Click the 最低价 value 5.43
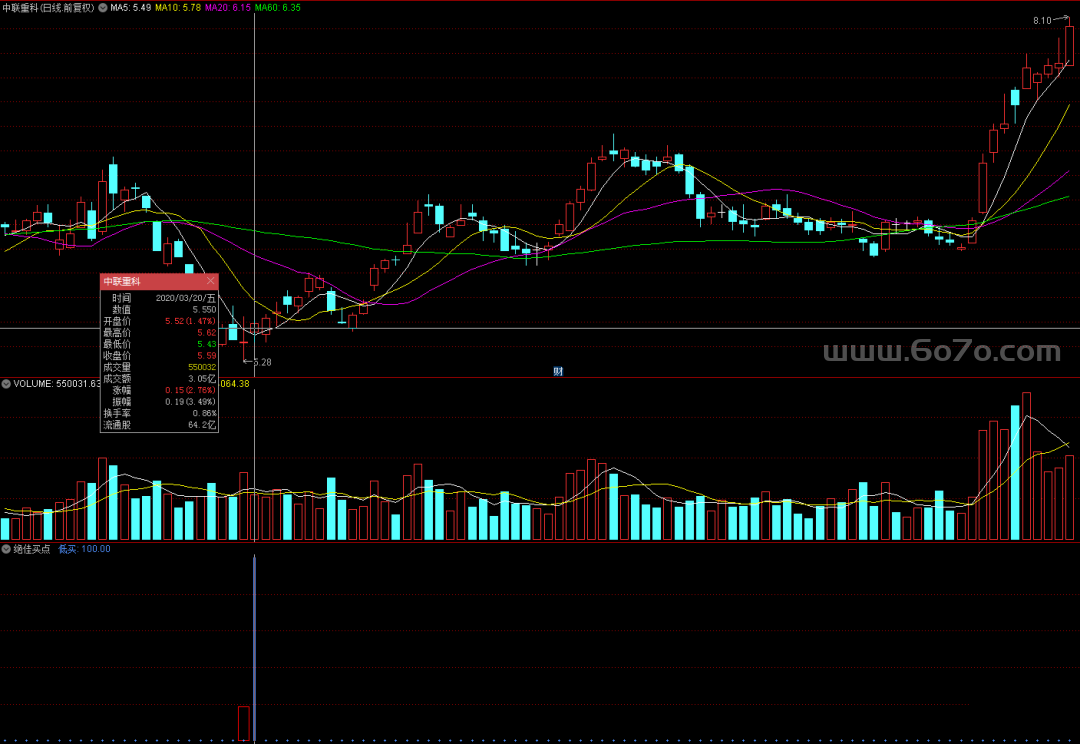The image size is (1080, 744). 207,344
